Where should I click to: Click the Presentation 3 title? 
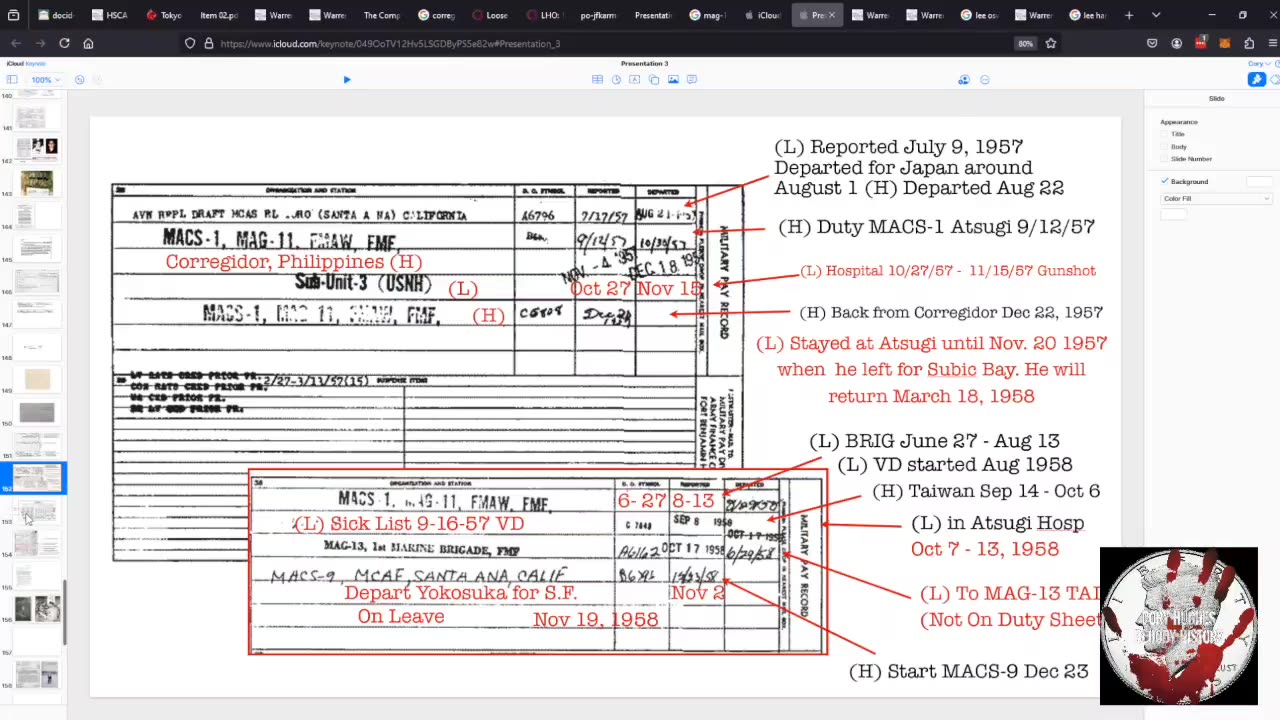pos(644,63)
